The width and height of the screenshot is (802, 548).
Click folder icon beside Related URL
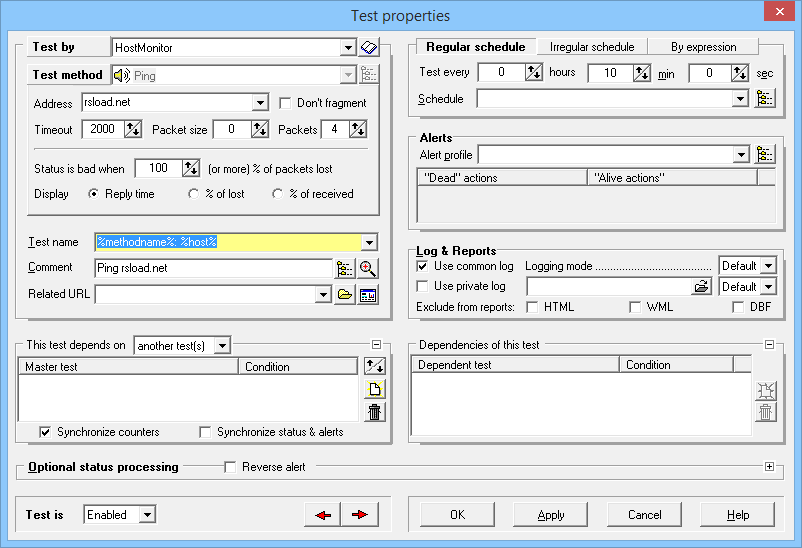345,295
